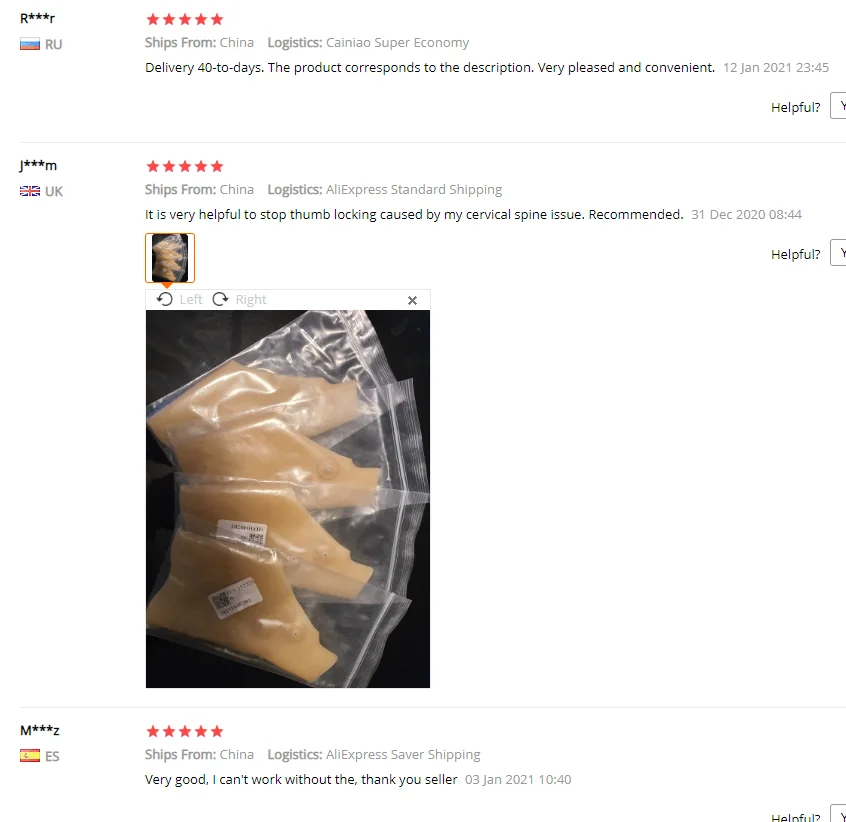Click the reviewer name M***z

(x=39, y=730)
